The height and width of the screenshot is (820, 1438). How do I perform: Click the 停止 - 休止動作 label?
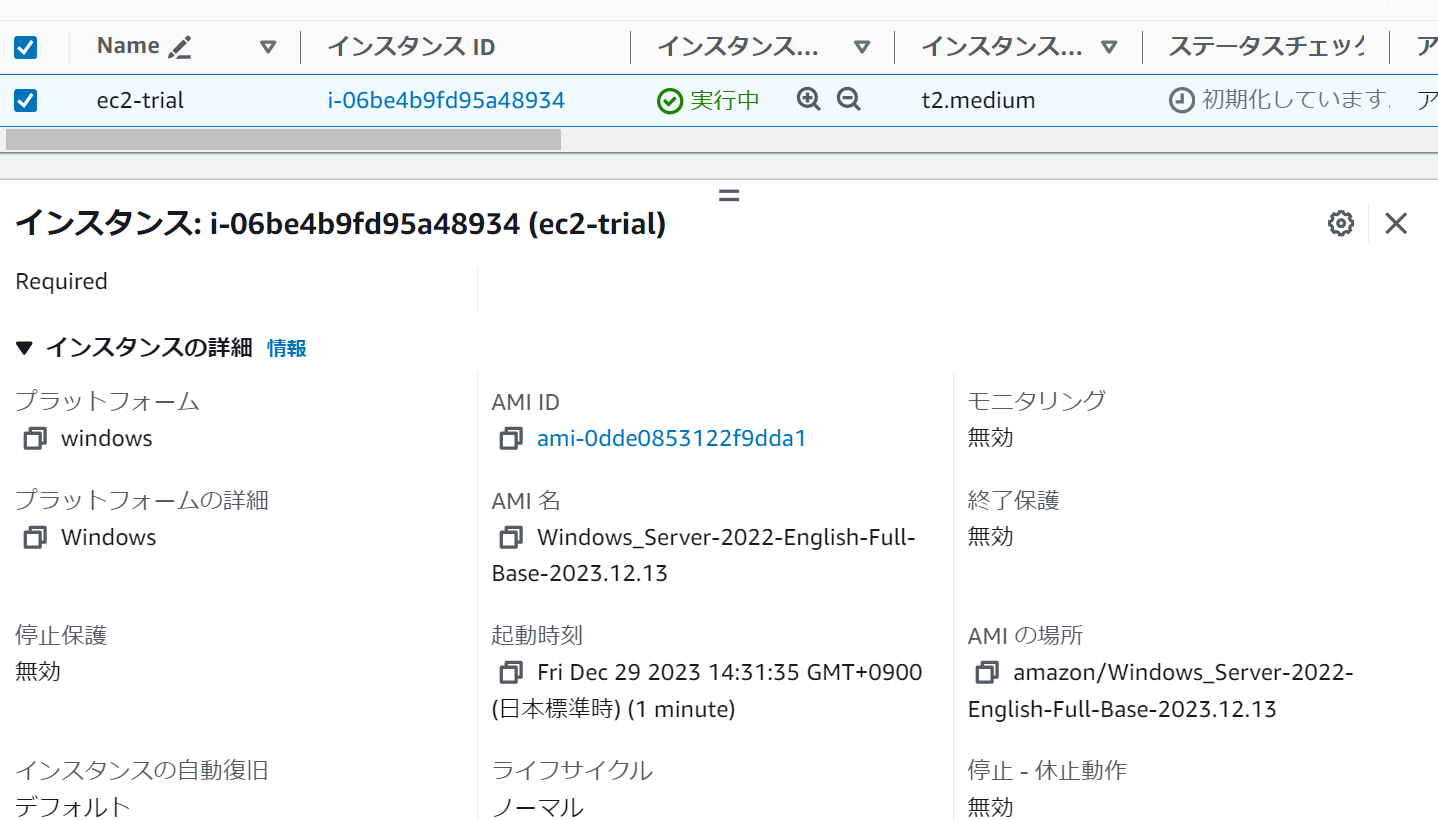tap(1047, 770)
